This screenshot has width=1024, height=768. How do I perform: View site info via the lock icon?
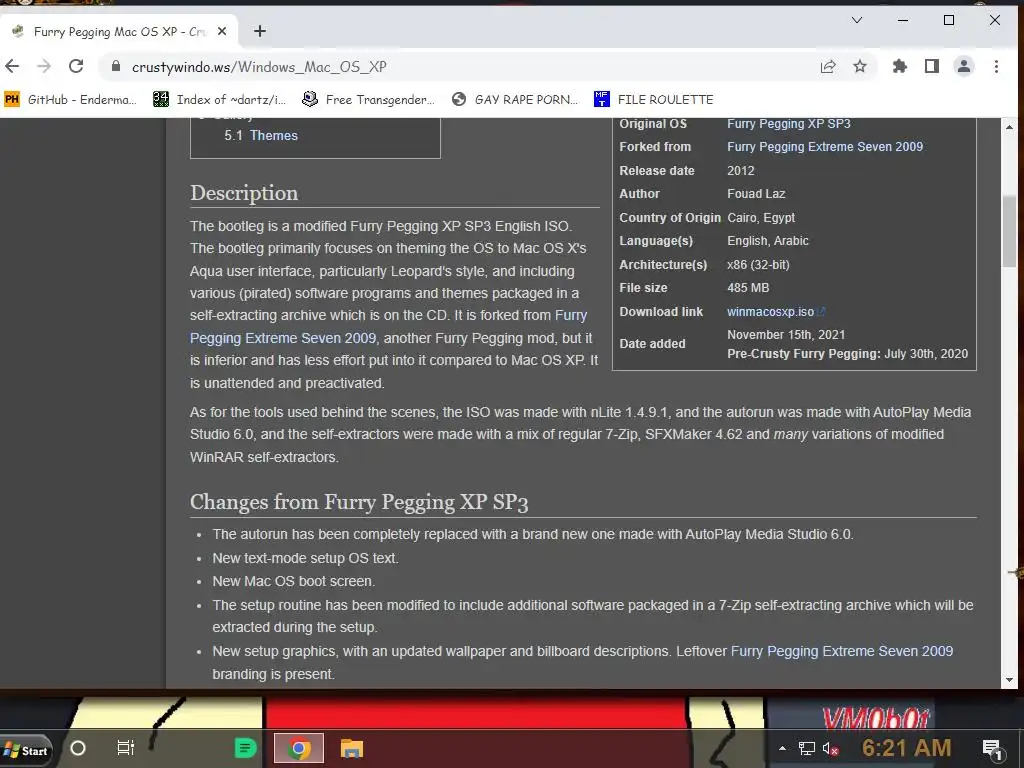[x=116, y=67]
